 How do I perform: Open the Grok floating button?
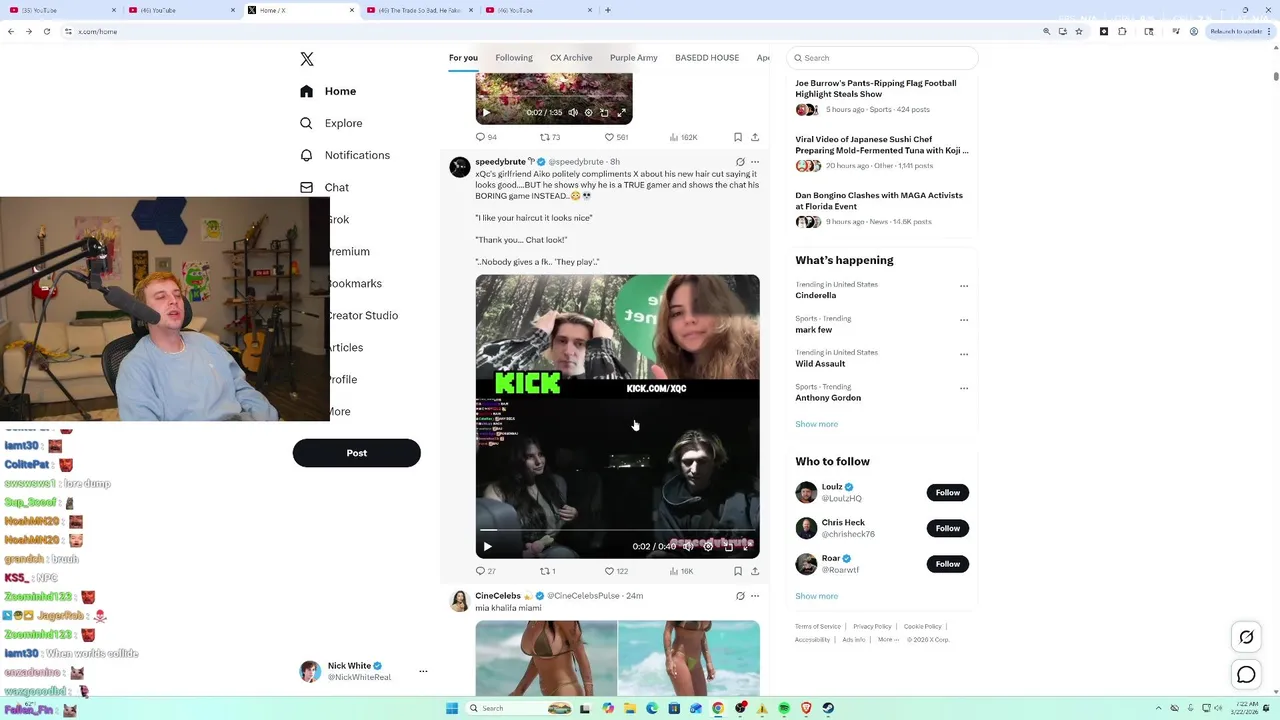pyautogui.click(x=1246, y=637)
